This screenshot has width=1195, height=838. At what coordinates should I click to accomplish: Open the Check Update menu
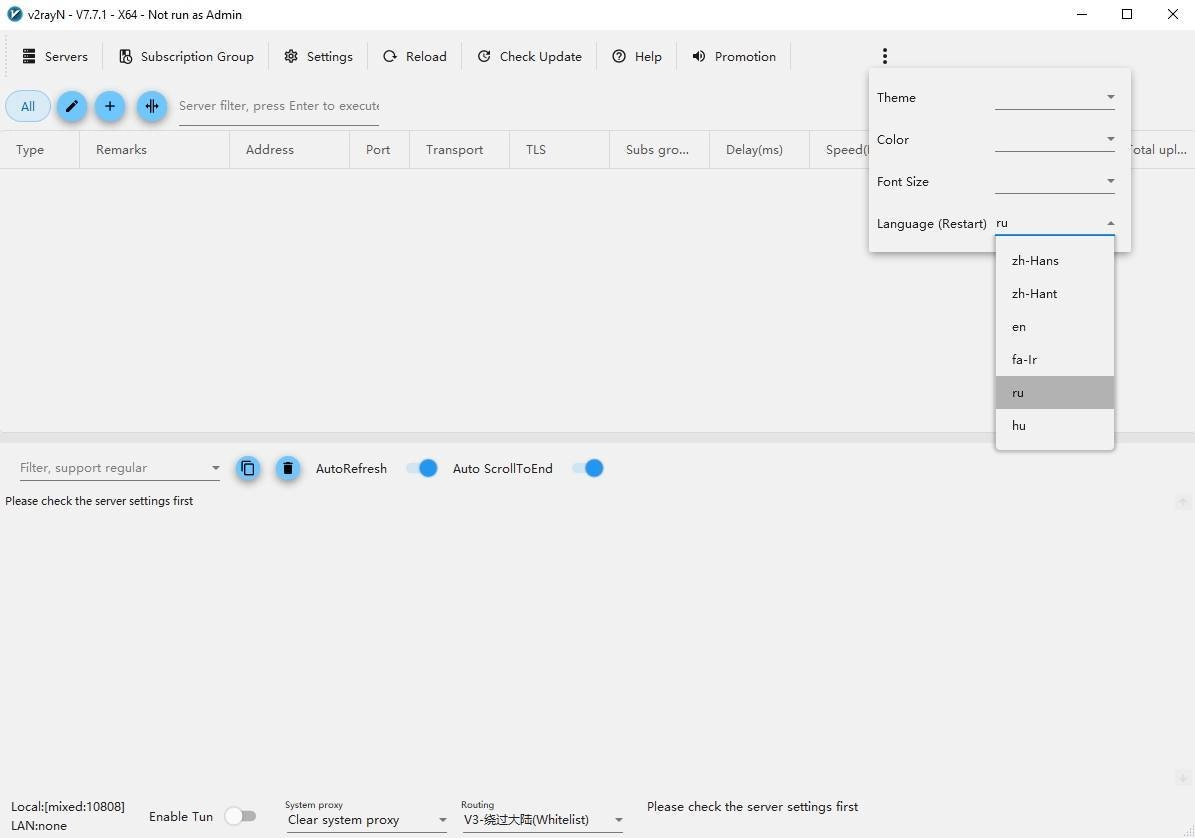click(530, 56)
